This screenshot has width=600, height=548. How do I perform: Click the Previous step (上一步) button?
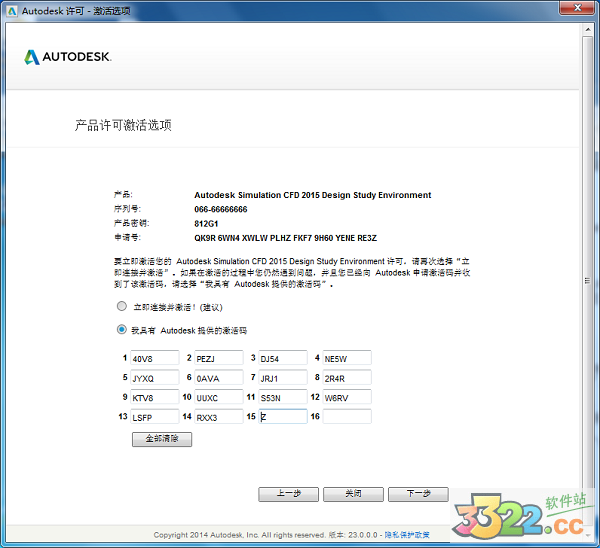[x=289, y=494]
